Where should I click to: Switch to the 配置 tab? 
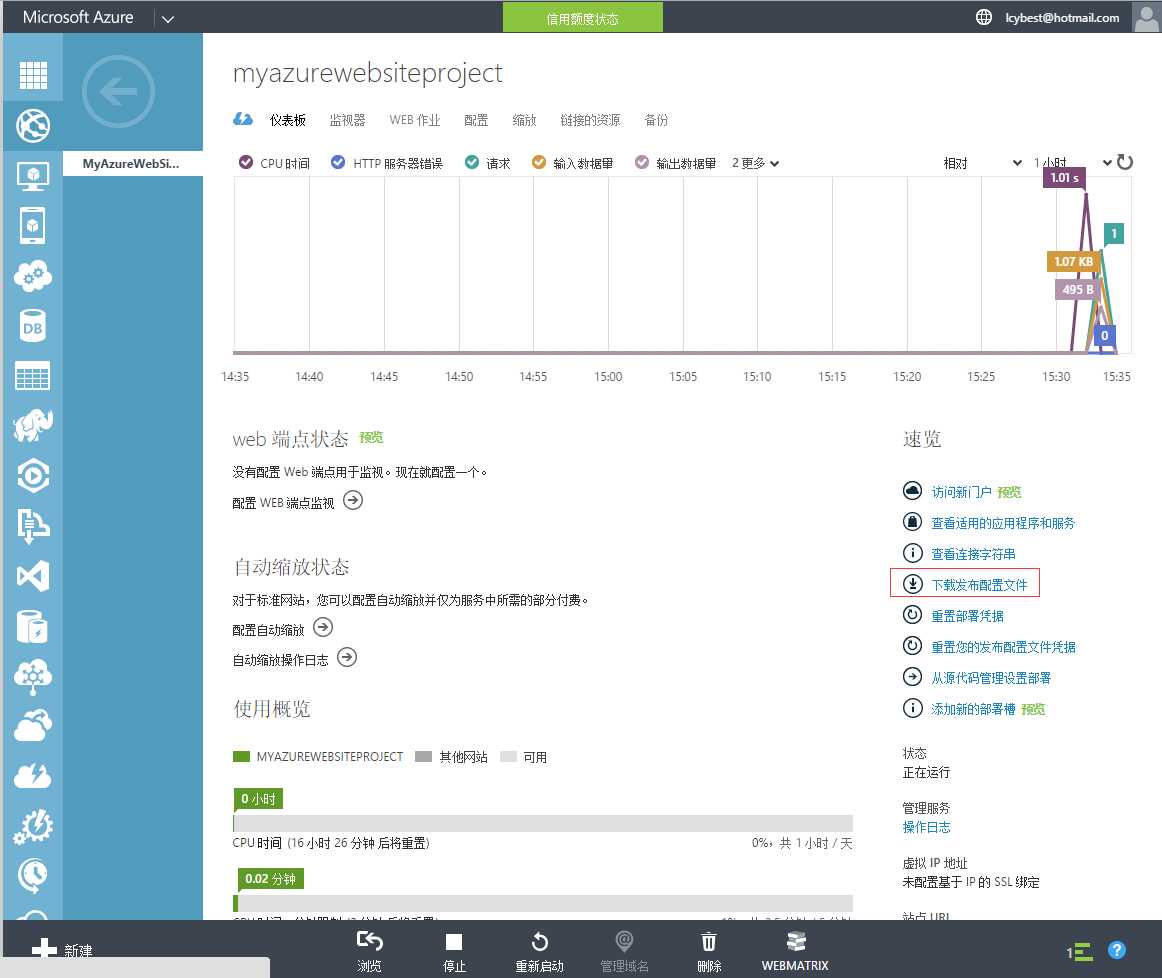(x=476, y=120)
